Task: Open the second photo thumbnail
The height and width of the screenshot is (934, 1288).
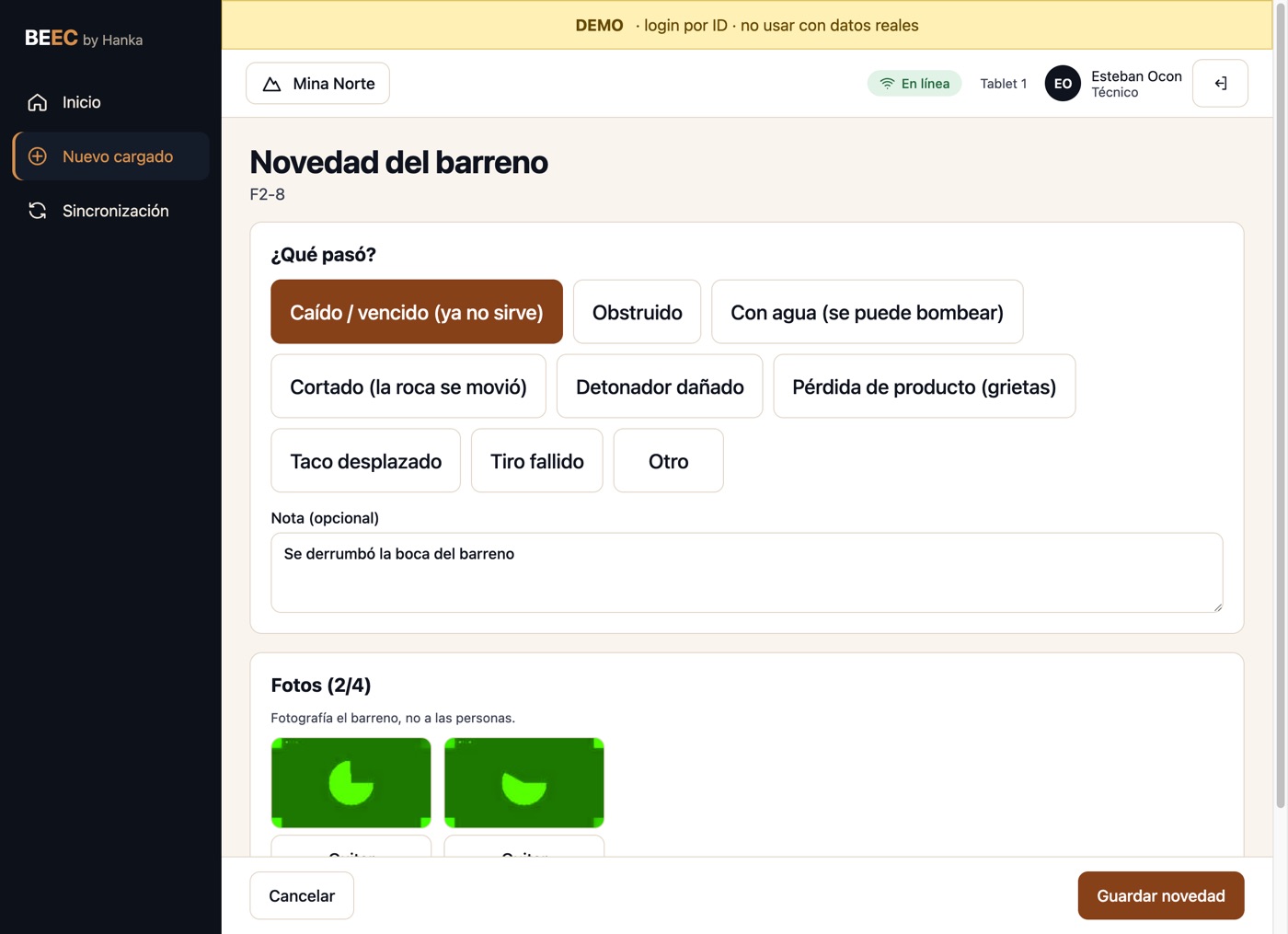Action: (x=524, y=783)
